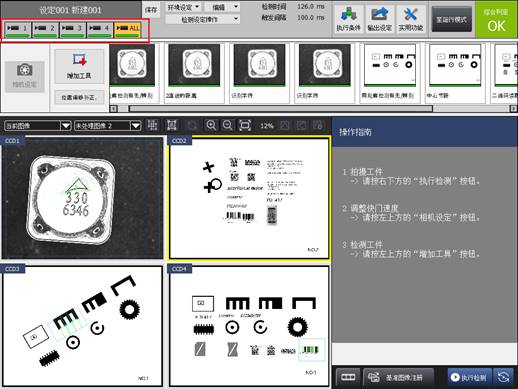Open the 环境设定 dropdown menu
The height and width of the screenshot is (389, 518).
pos(183,7)
